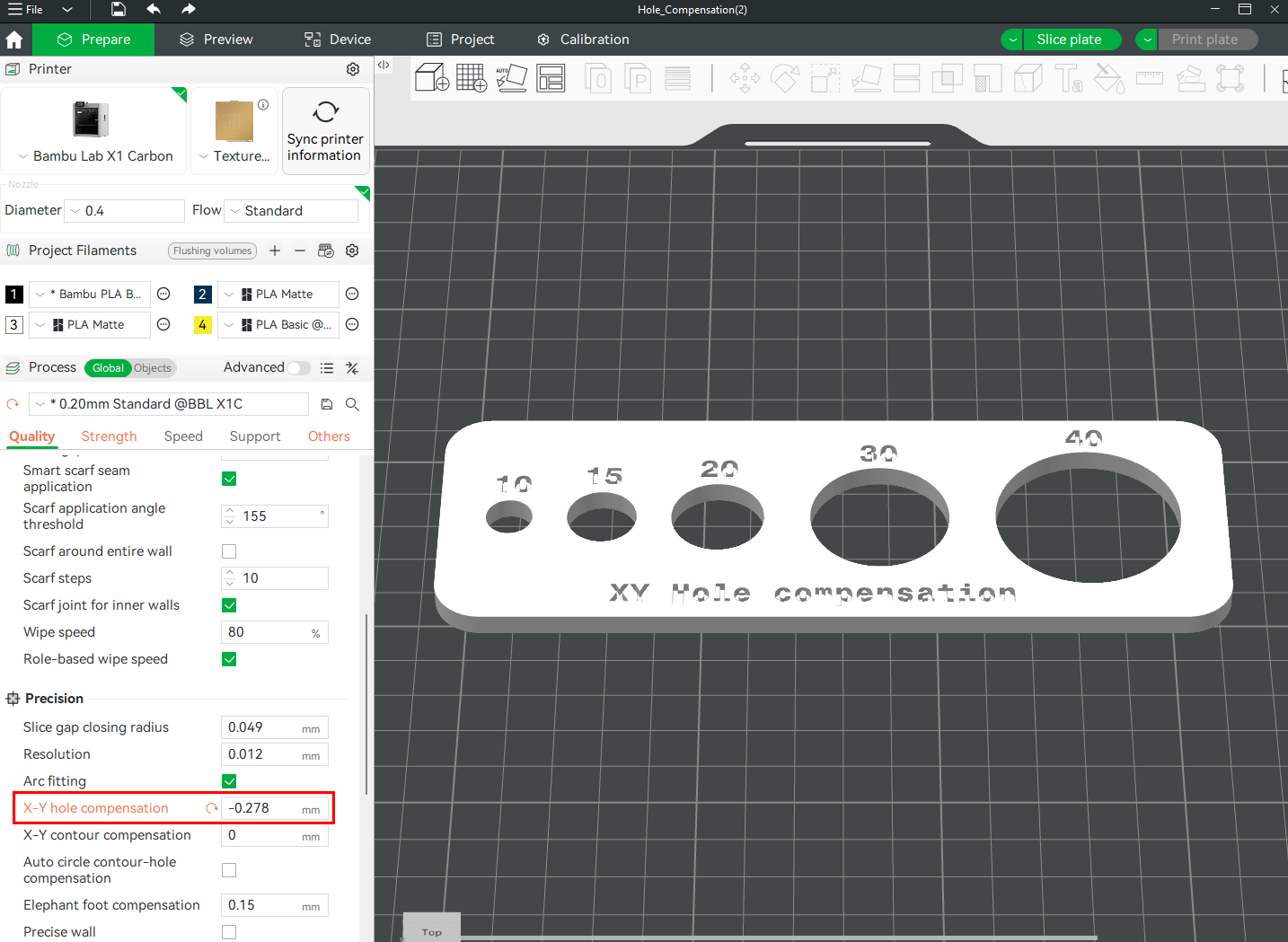The height and width of the screenshot is (942, 1288).
Task: Search process settings magnifier icon
Action: [352, 404]
